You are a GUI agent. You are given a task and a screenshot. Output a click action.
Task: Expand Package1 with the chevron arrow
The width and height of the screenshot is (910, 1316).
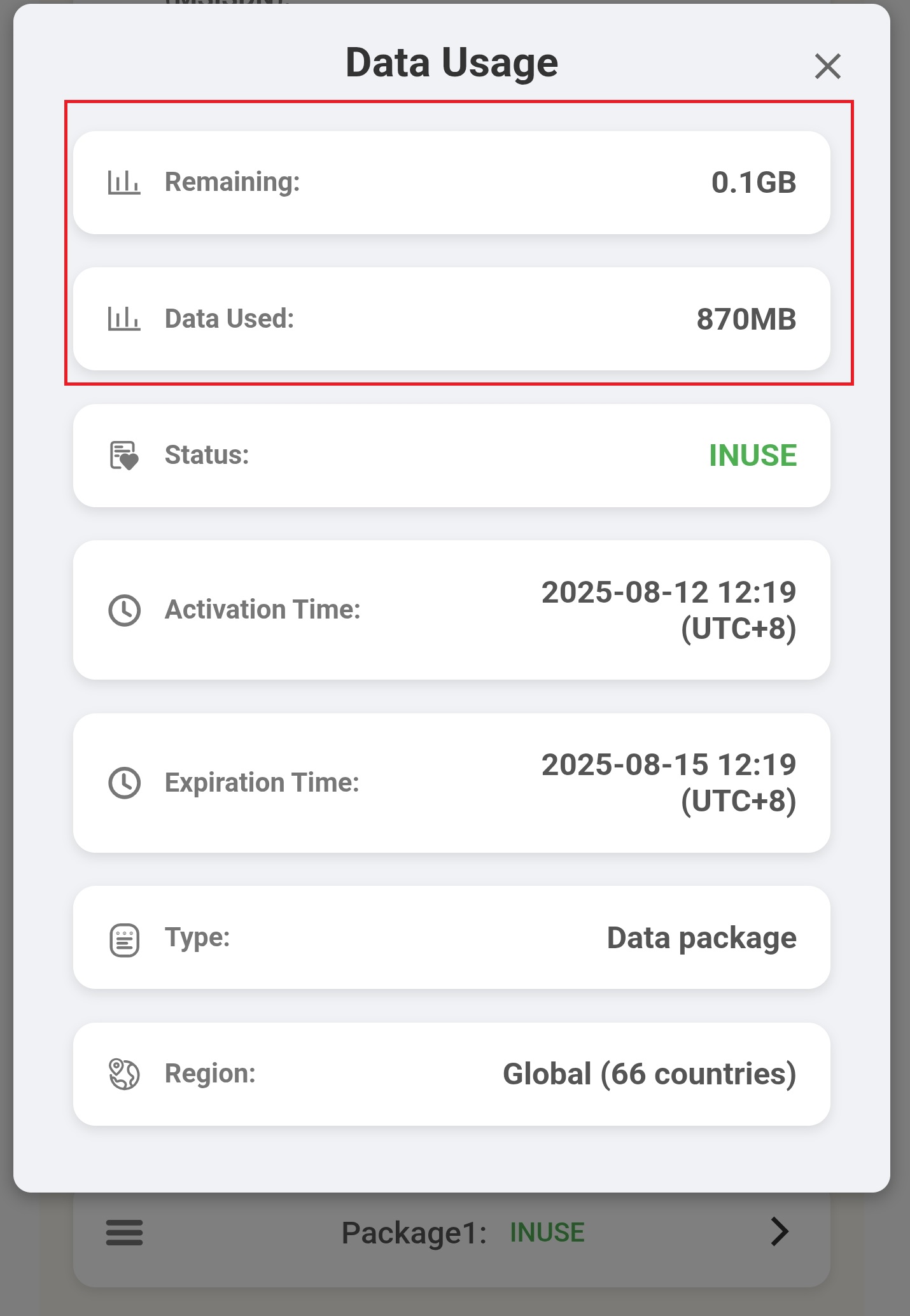click(x=780, y=1231)
